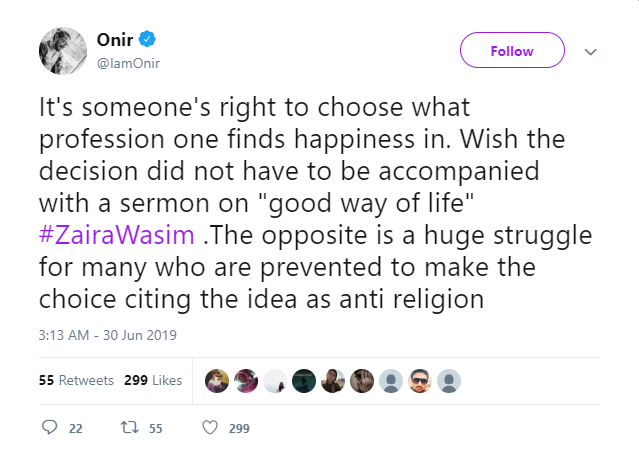Open the @IamOnir handle link

click(x=126, y=64)
